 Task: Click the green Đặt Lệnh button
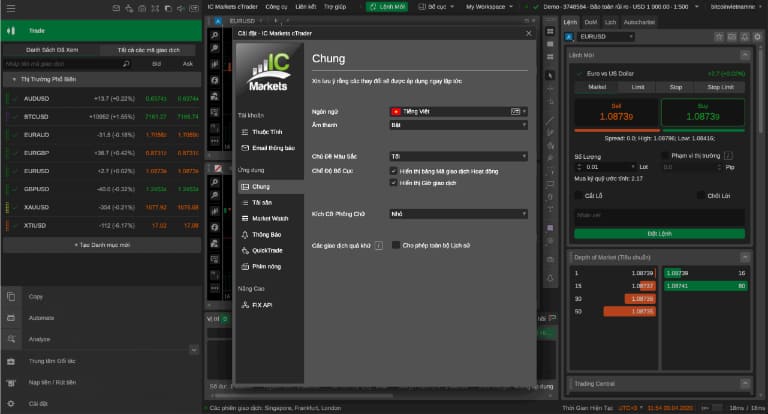(658, 232)
